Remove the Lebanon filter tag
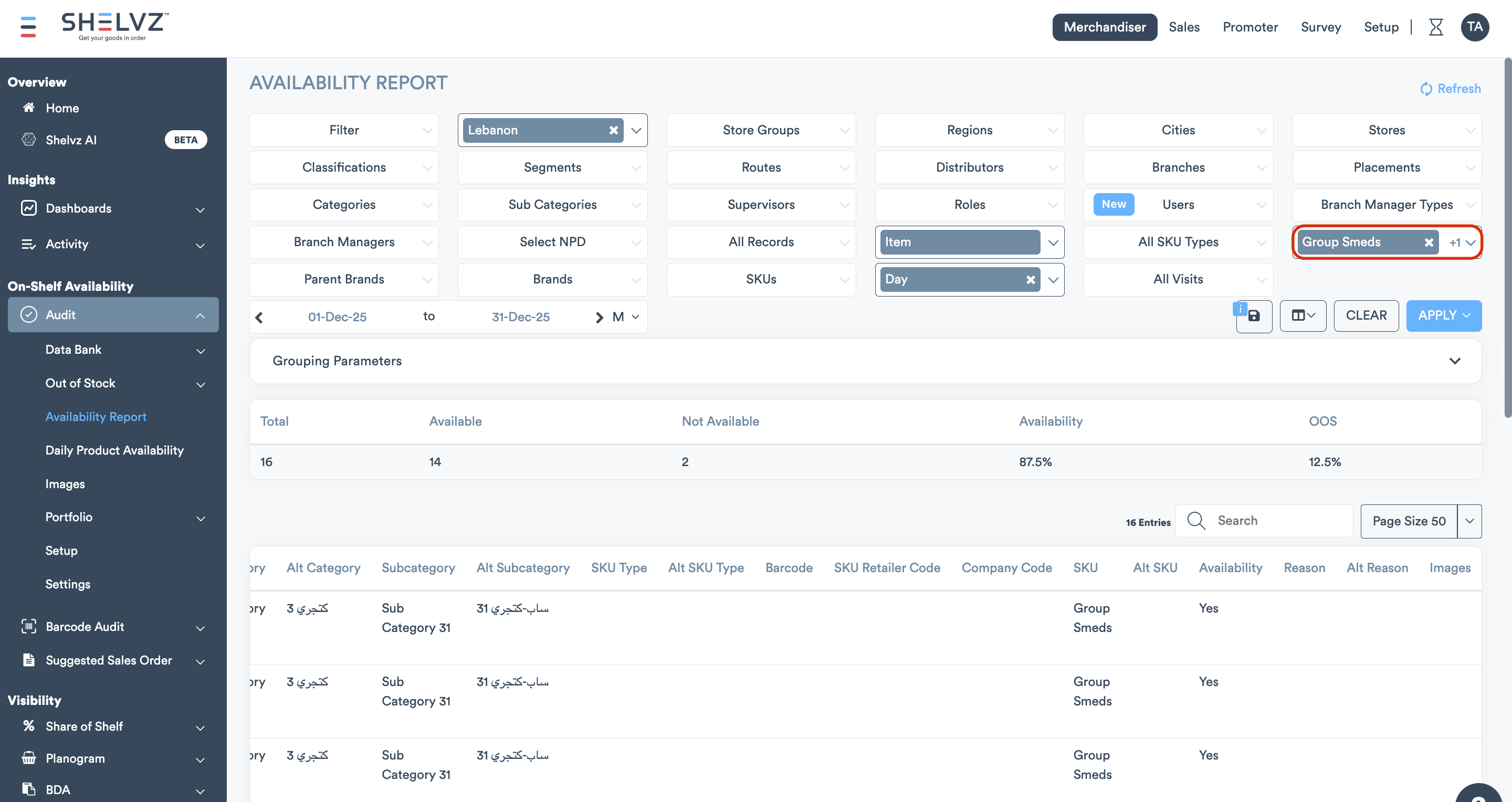Viewport: 1512px width, 802px height. [613, 130]
